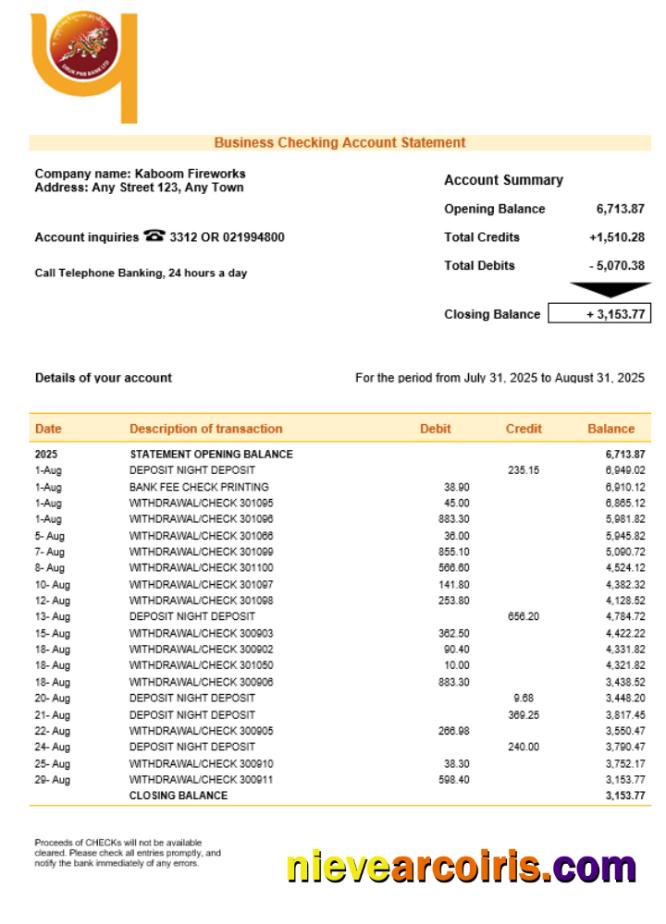Click the Balance column header

610,429
